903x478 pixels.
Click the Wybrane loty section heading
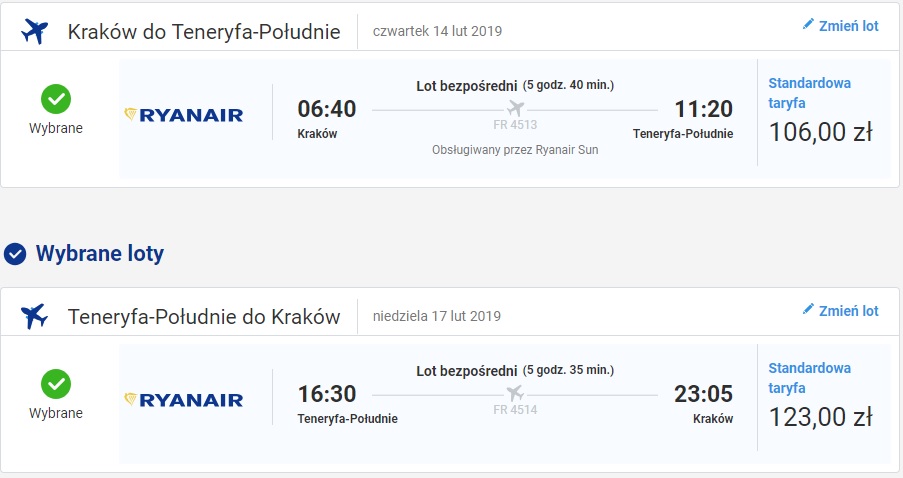(x=100, y=253)
